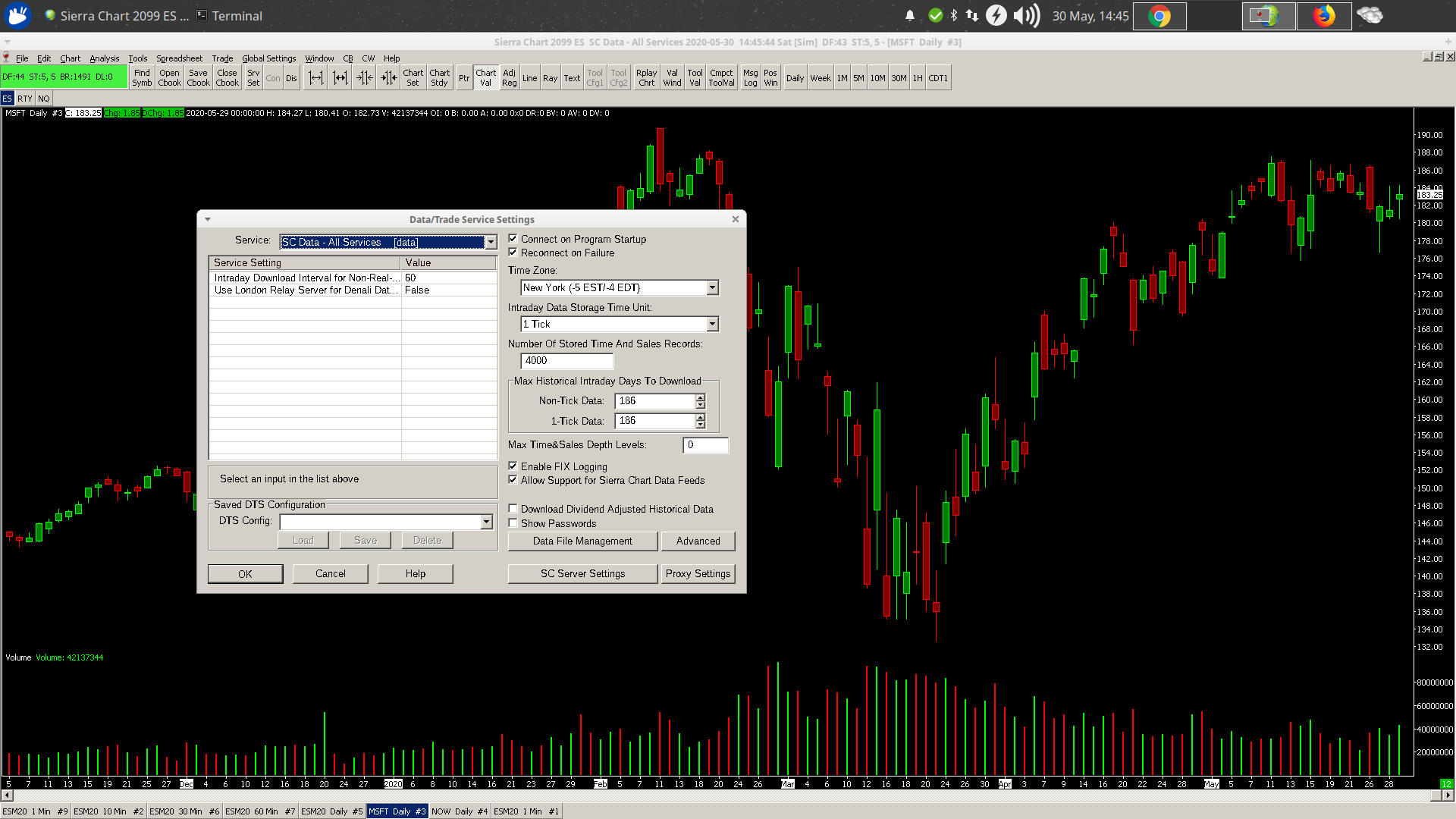Switch chart to 5M timeframe button
Image resolution: width=1456 pixels, height=819 pixels.
point(858,78)
